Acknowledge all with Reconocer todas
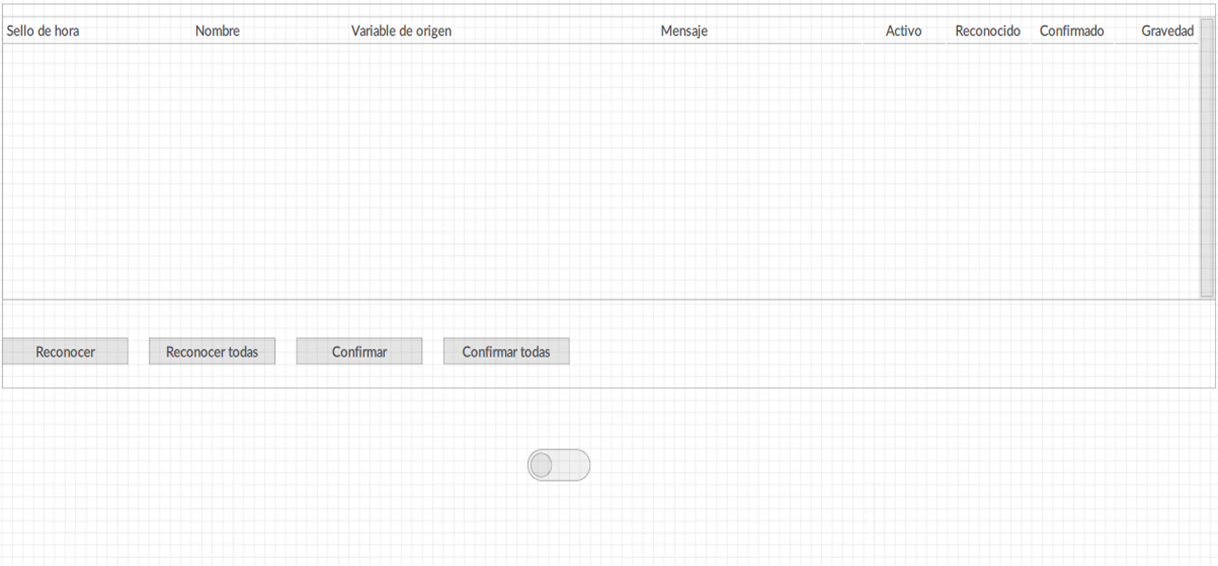This screenshot has width=1218, height=566. click(212, 351)
